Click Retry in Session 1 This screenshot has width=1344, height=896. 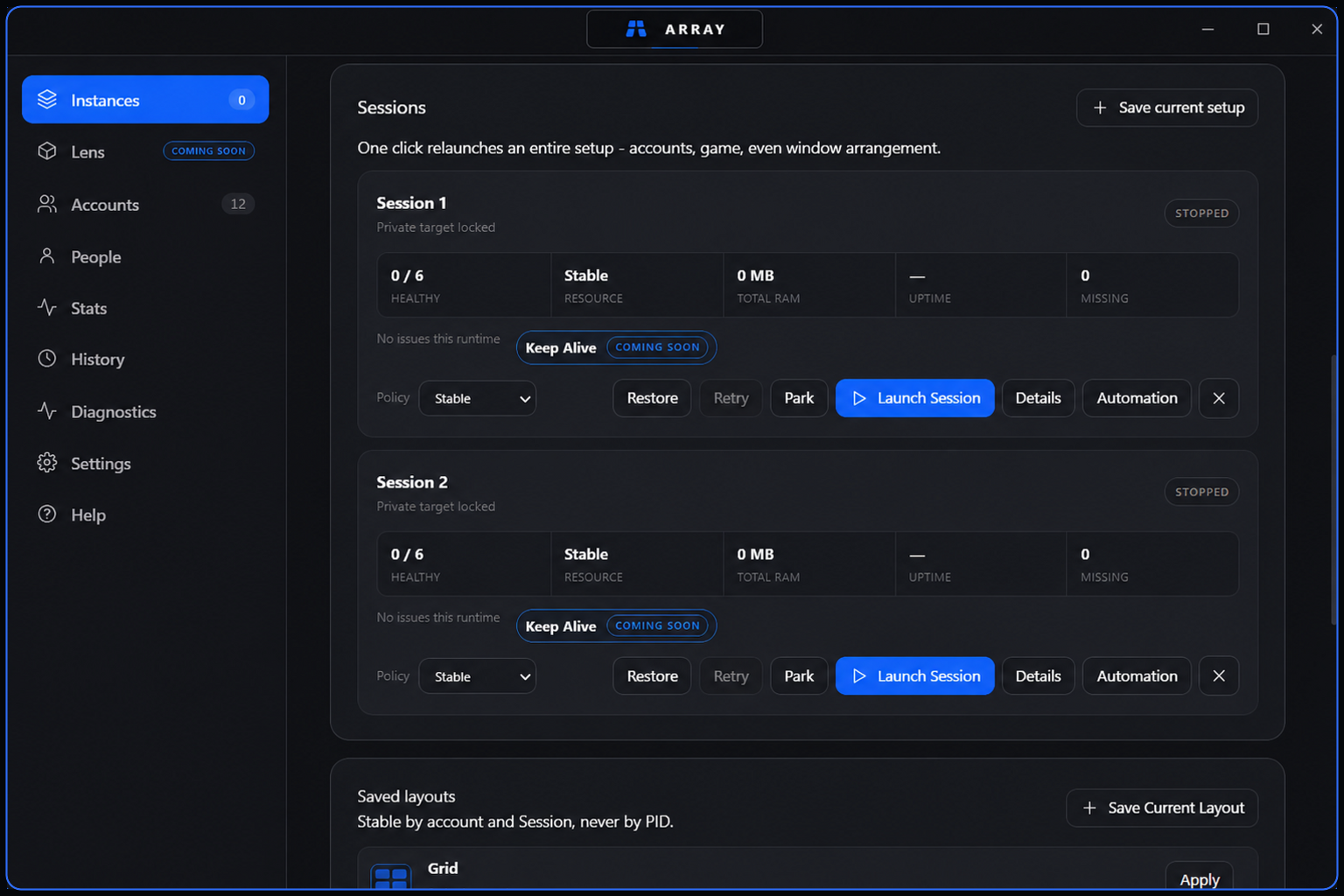point(731,398)
